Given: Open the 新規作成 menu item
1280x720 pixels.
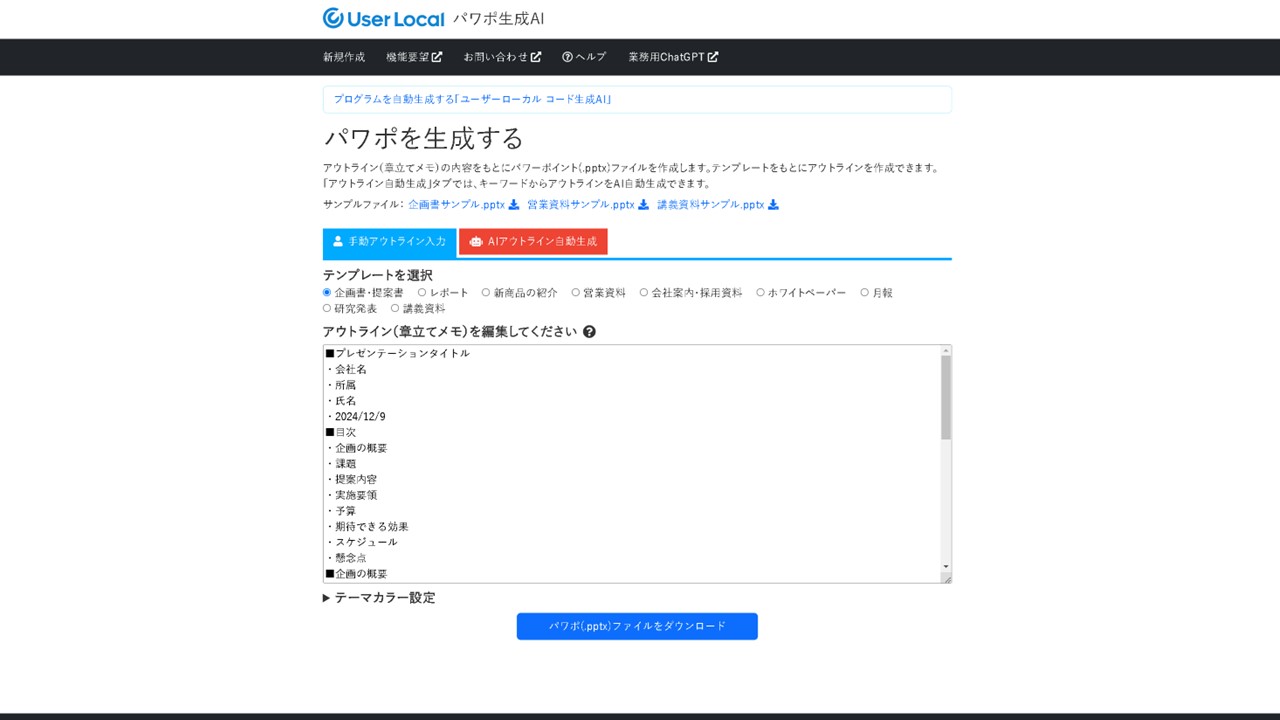Looking at the screenshot, I should coord(342,57).
